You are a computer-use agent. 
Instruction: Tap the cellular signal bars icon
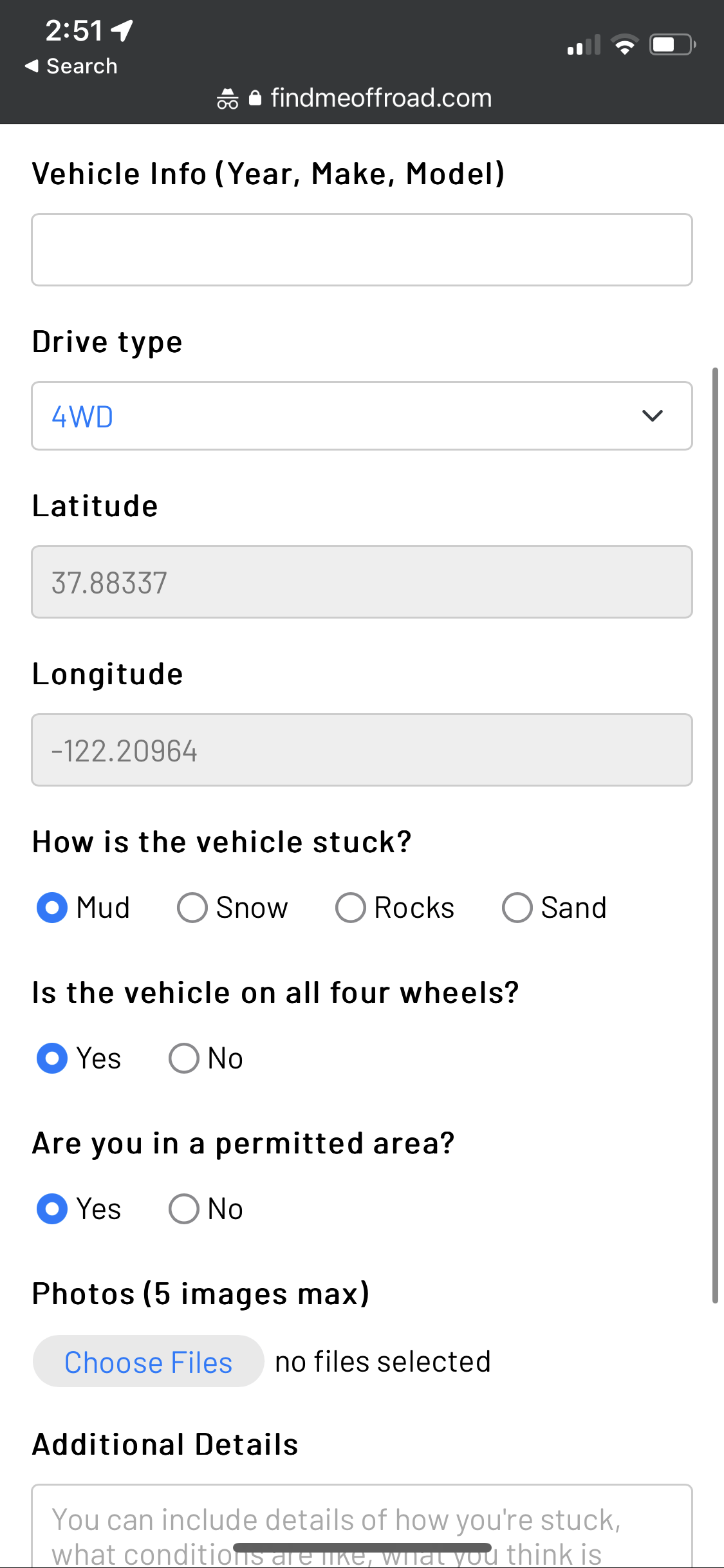pyautogui.click(x=583, y=45)
